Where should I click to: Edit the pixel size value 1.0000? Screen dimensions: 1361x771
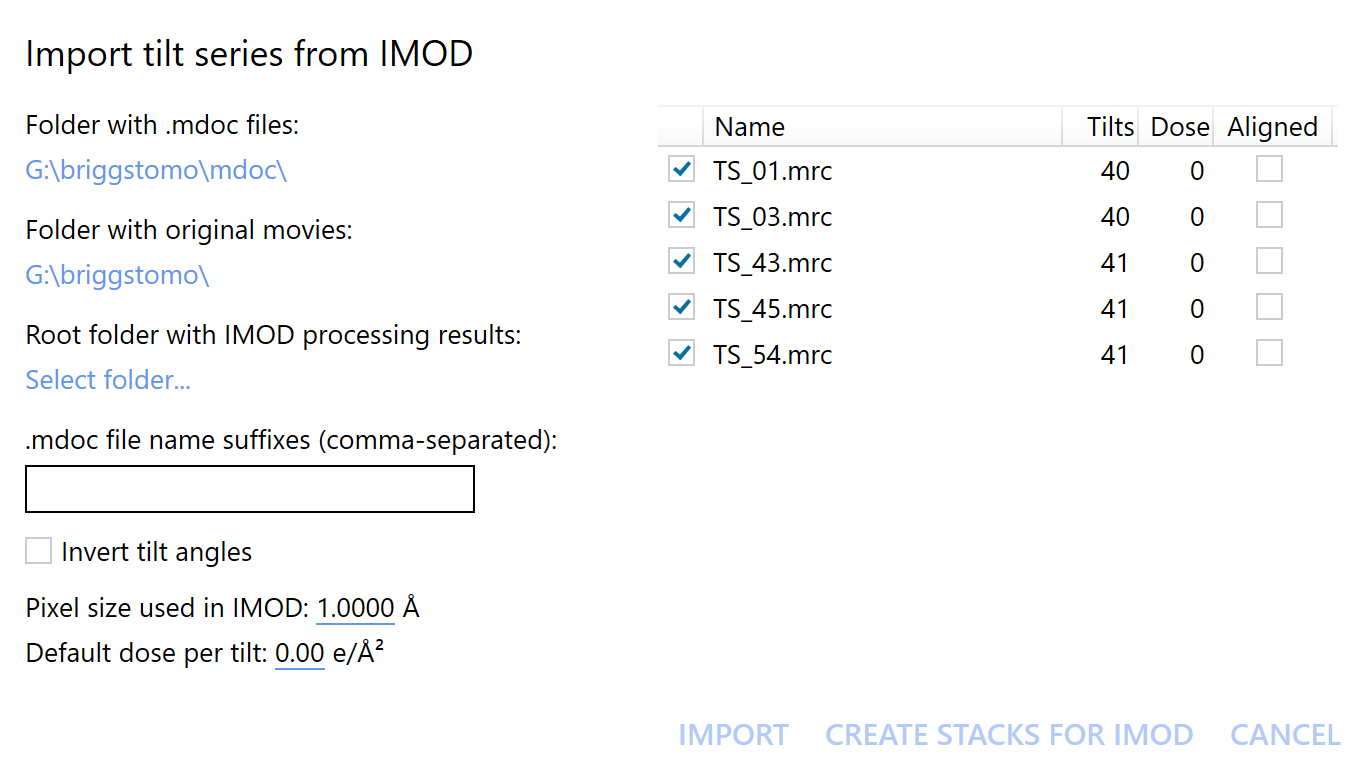click(355, 608)
